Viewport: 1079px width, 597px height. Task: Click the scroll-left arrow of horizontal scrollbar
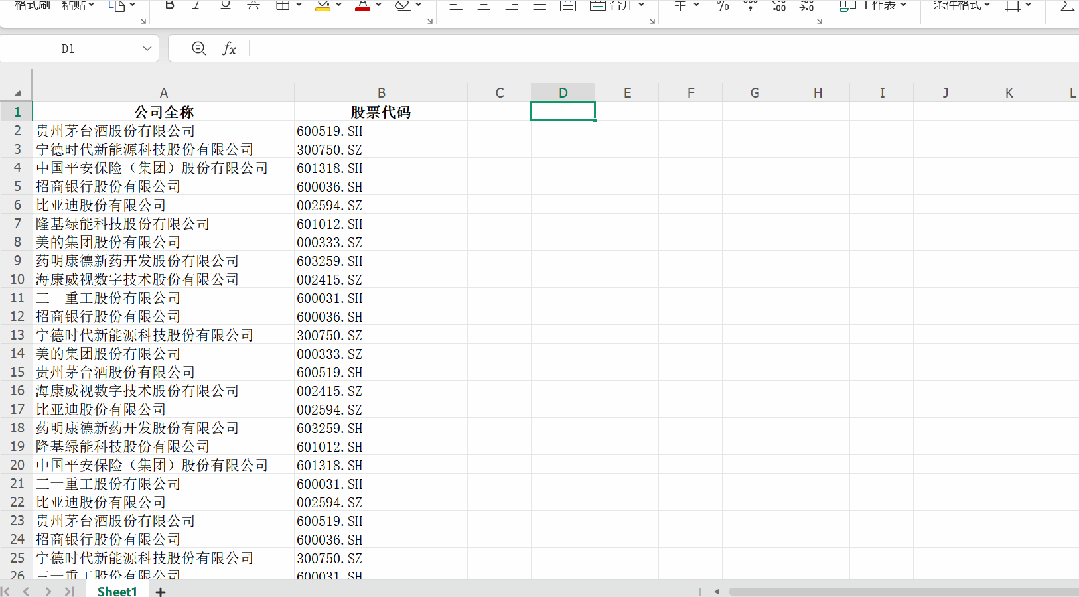[x=717, y=591]
